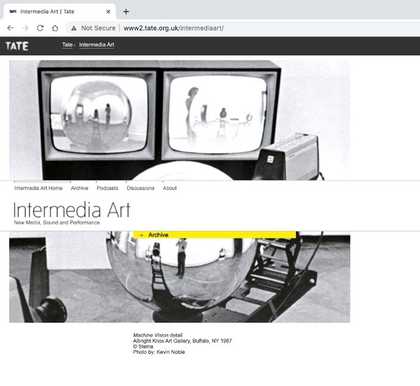This screenshot has height=386, width=420.
Task: Open the Podcasts navigation item
Action: pos(107,188)
